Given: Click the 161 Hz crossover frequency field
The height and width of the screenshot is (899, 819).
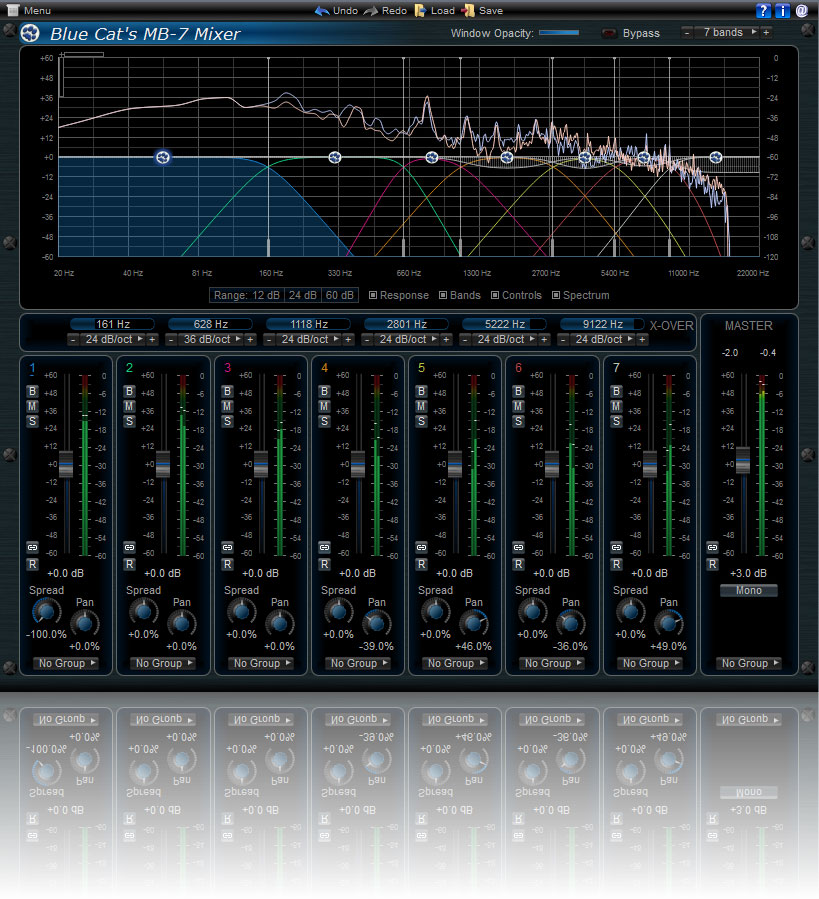Looking at the screenshot, I should [x=112, y=324].
